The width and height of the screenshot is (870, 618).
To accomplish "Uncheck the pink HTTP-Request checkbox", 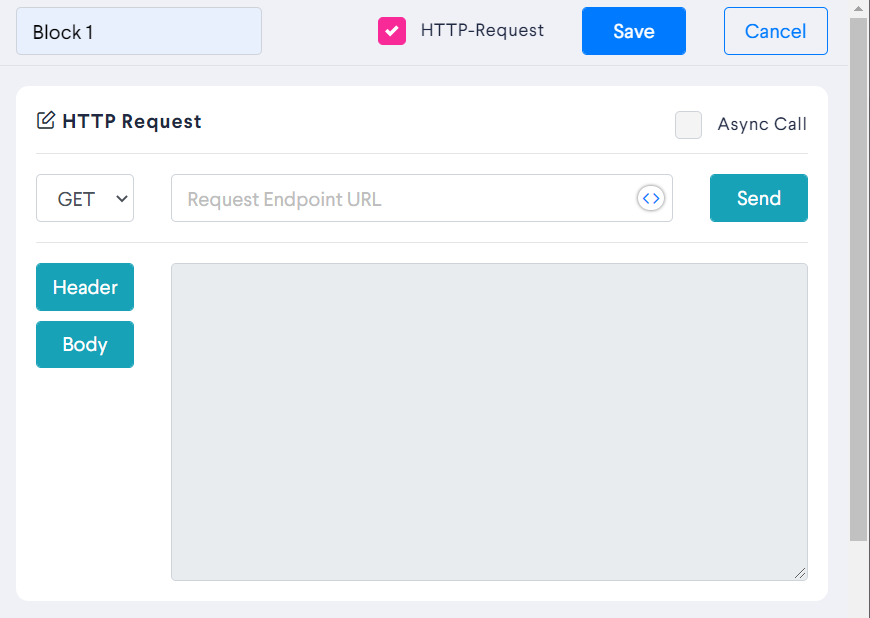I will coord(392,31).
